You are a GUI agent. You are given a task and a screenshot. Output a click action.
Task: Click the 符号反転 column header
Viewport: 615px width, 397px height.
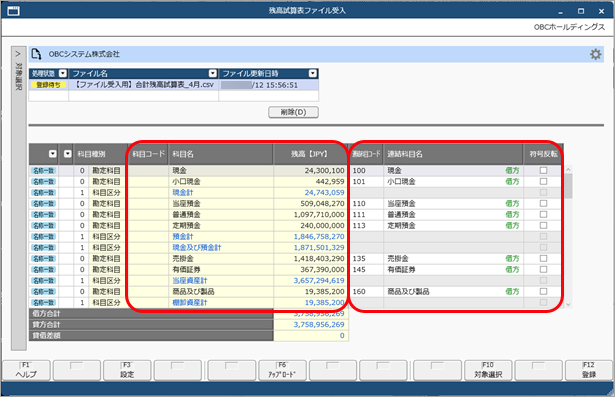coord(543,154)
